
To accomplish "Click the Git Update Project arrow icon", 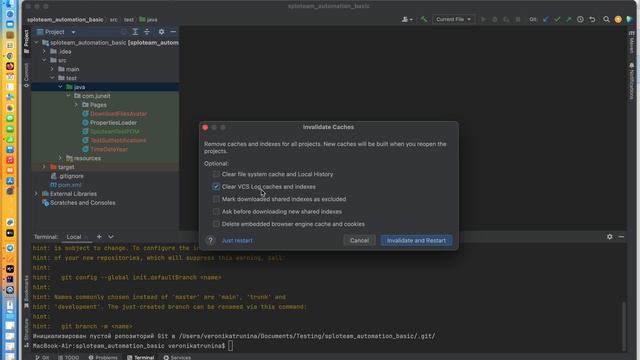I will click(546, 19).
